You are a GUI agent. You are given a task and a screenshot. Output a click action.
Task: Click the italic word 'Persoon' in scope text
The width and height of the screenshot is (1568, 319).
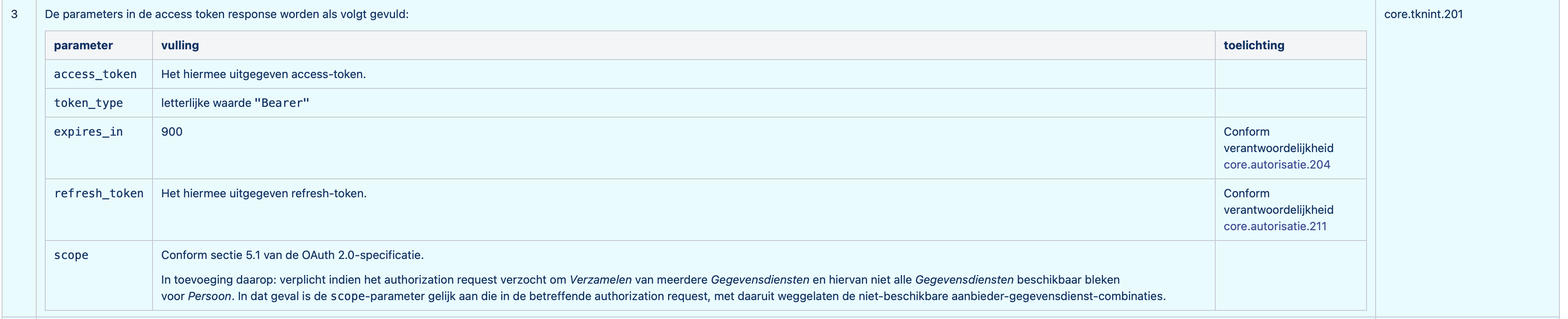[209, 296]
